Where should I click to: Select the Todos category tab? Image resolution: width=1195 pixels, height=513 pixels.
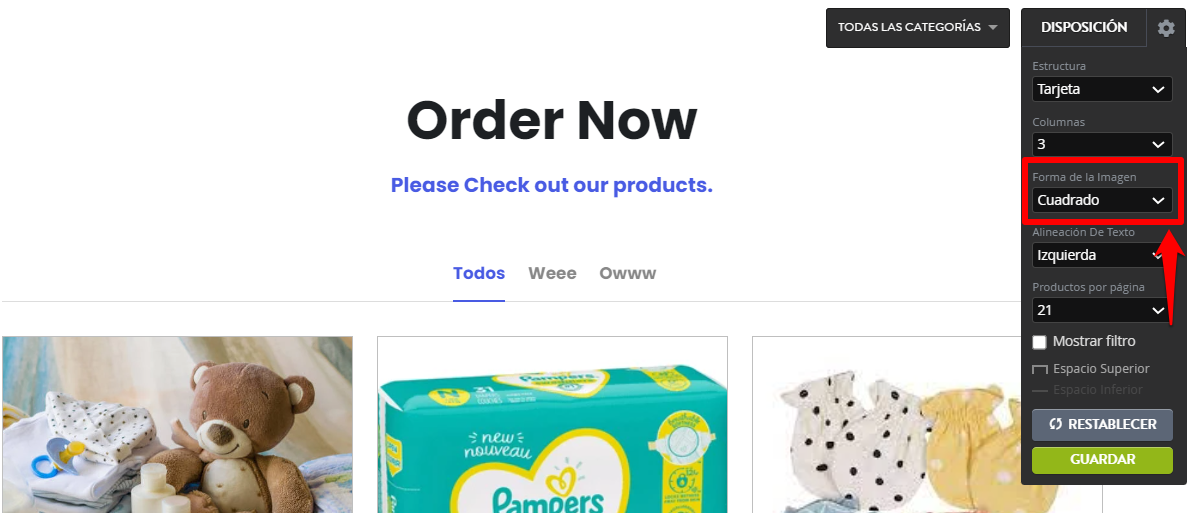[479, 273]
